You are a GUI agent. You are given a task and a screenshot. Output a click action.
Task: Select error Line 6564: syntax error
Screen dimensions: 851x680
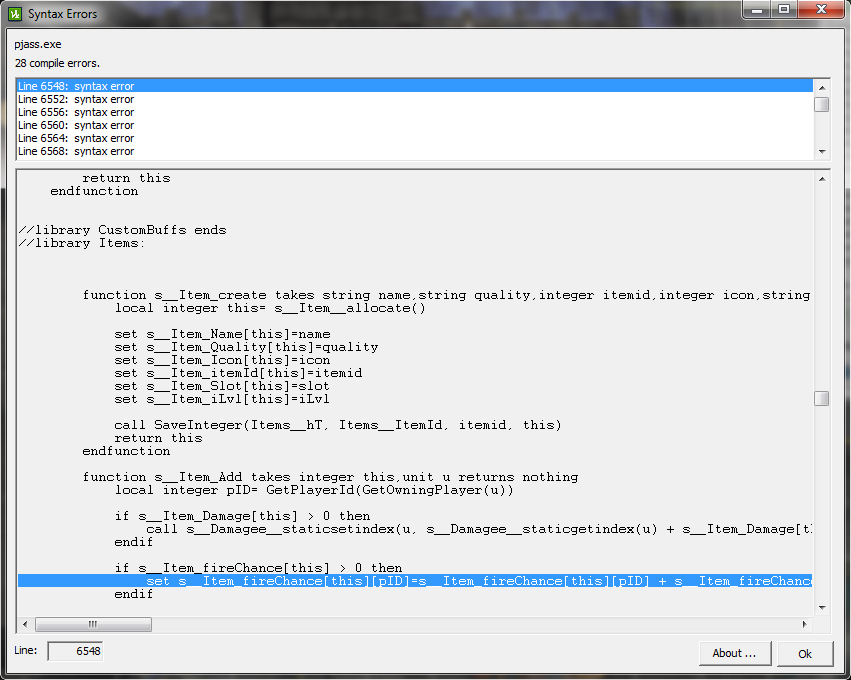coord(415,138)
